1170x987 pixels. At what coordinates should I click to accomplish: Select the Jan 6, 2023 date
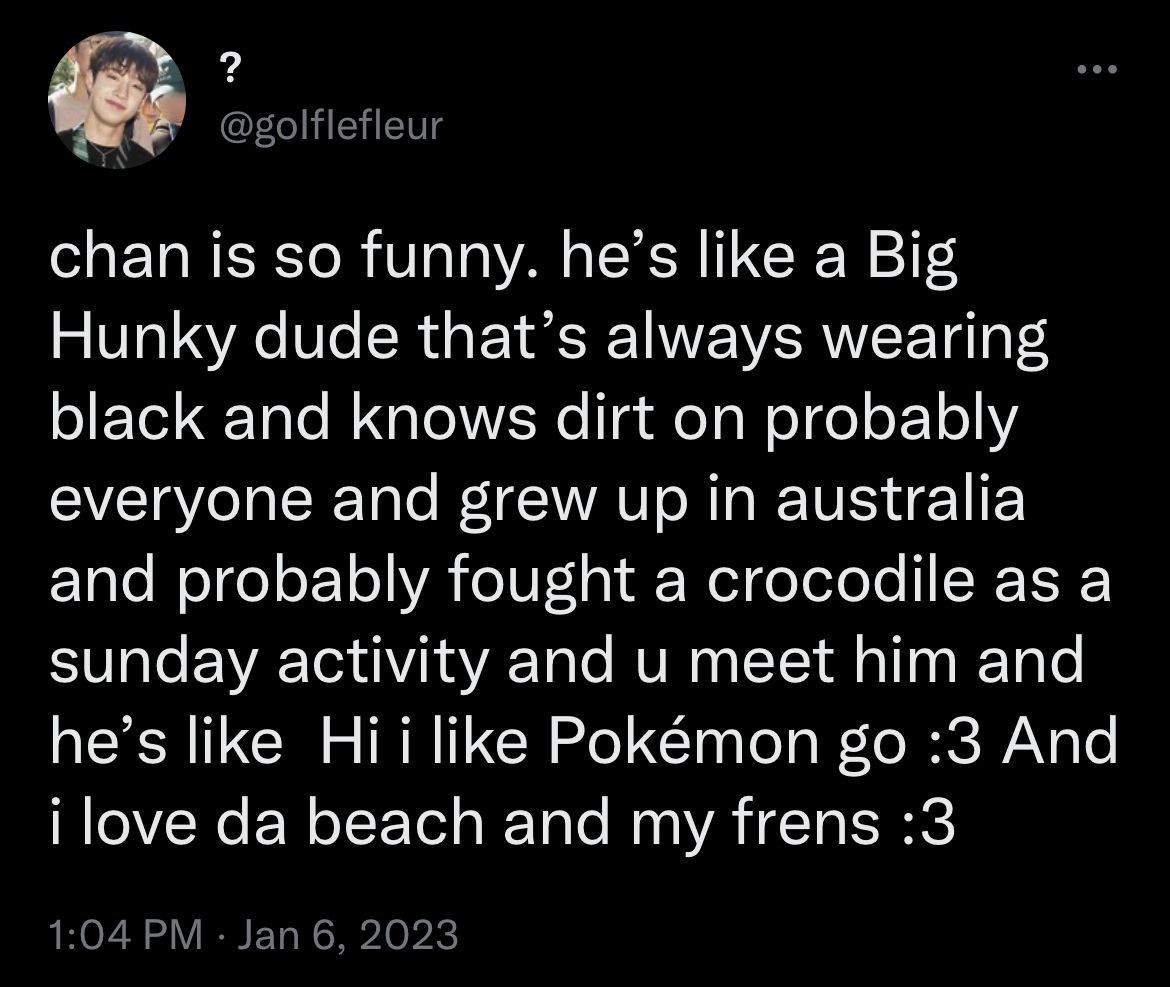pyautogui.click(x=347, y=934)
